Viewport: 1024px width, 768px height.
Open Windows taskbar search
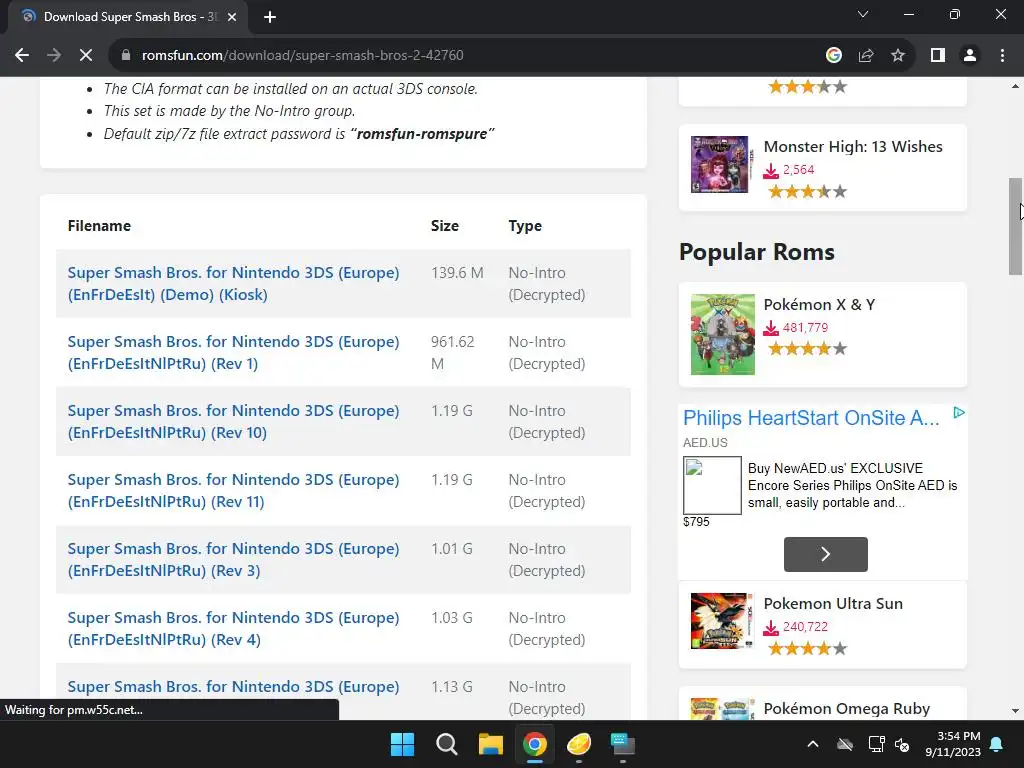coord(447,744)
